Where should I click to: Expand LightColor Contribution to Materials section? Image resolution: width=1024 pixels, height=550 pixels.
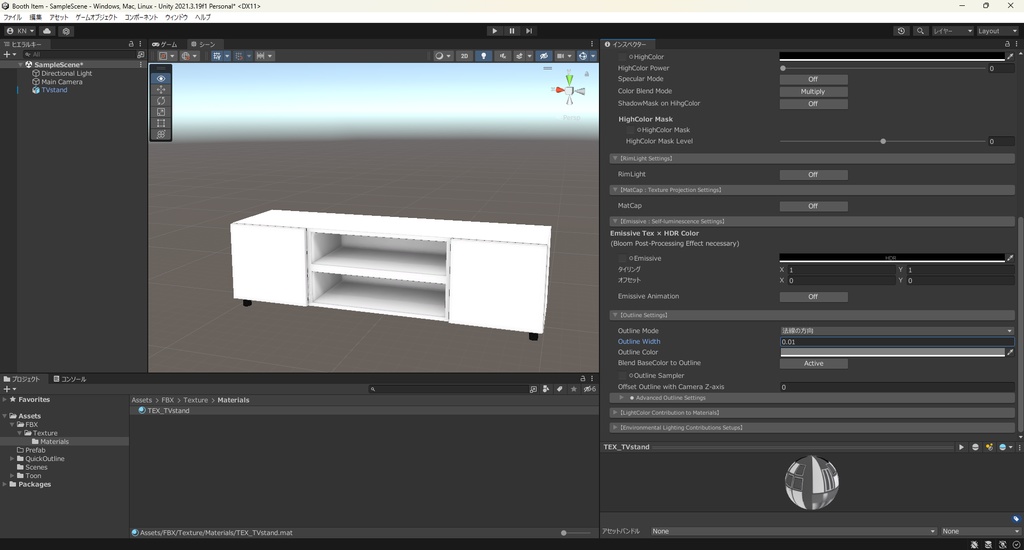click(812, 412)
